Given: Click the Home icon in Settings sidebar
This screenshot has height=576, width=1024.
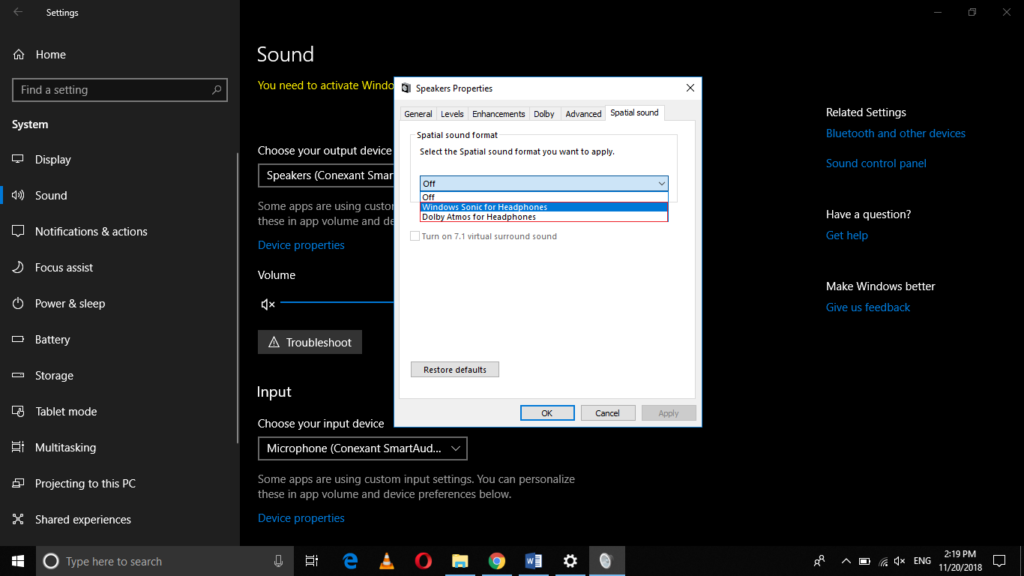Looking at the screenshot, I should click(x=18, y=55).
